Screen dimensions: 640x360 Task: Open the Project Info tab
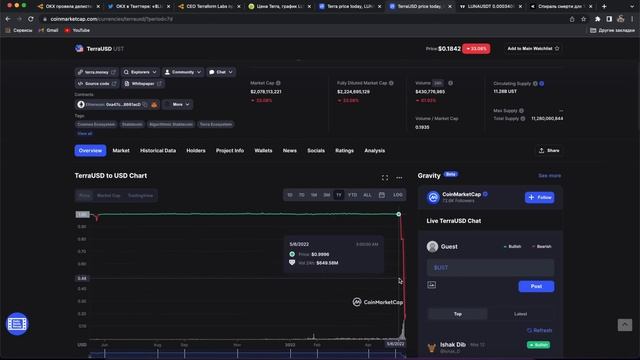[x=230, y=151]
